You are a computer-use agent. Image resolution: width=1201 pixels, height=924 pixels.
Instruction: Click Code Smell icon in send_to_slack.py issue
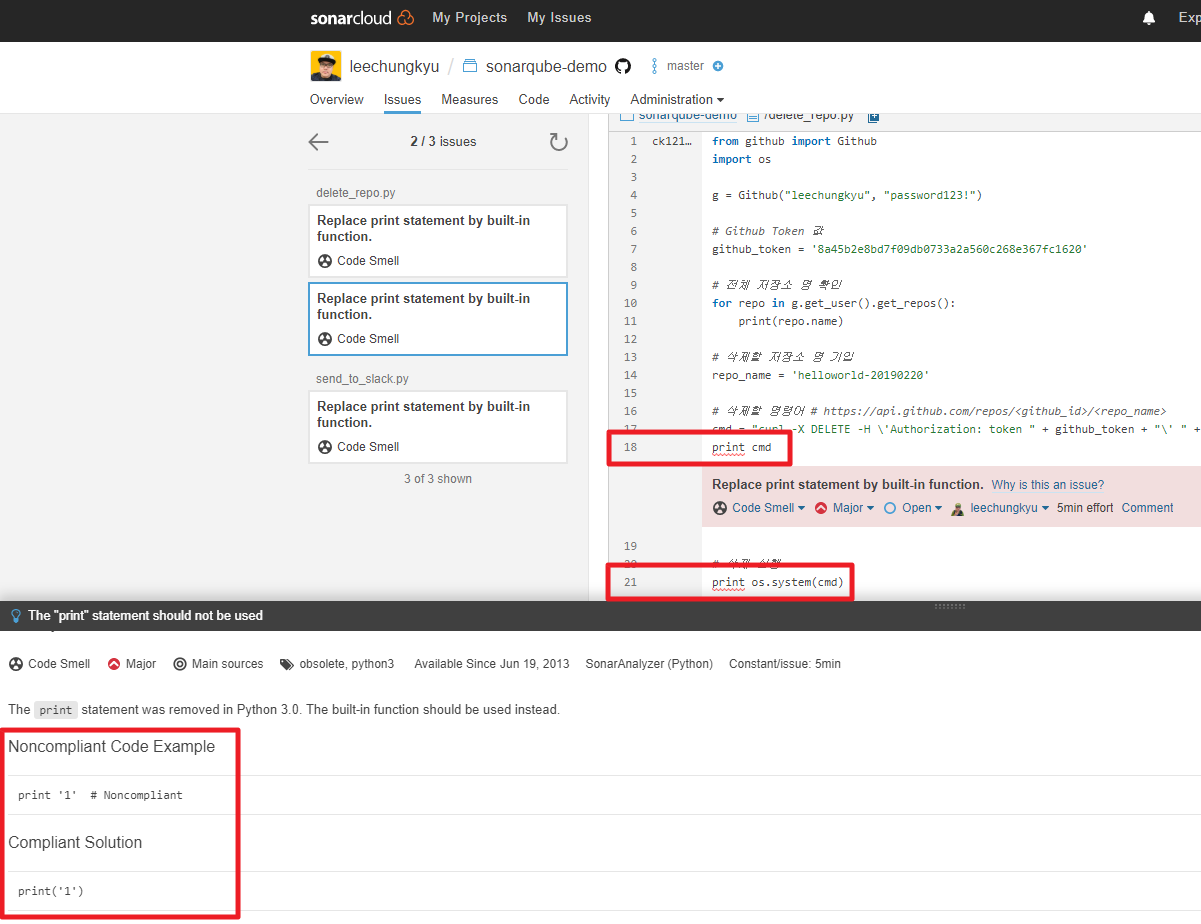click(x=325, y=447)
